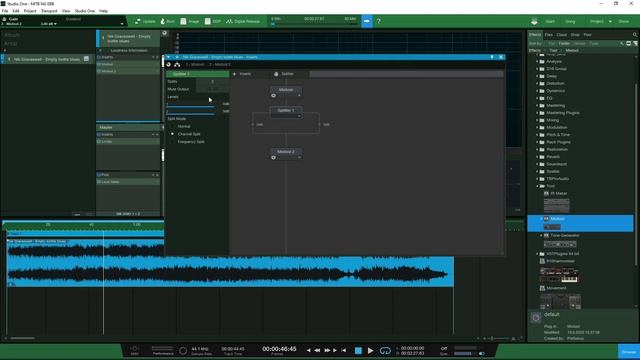Toggle the Loop button in transport
The image size is (640, 360).
tap(385, 351)
